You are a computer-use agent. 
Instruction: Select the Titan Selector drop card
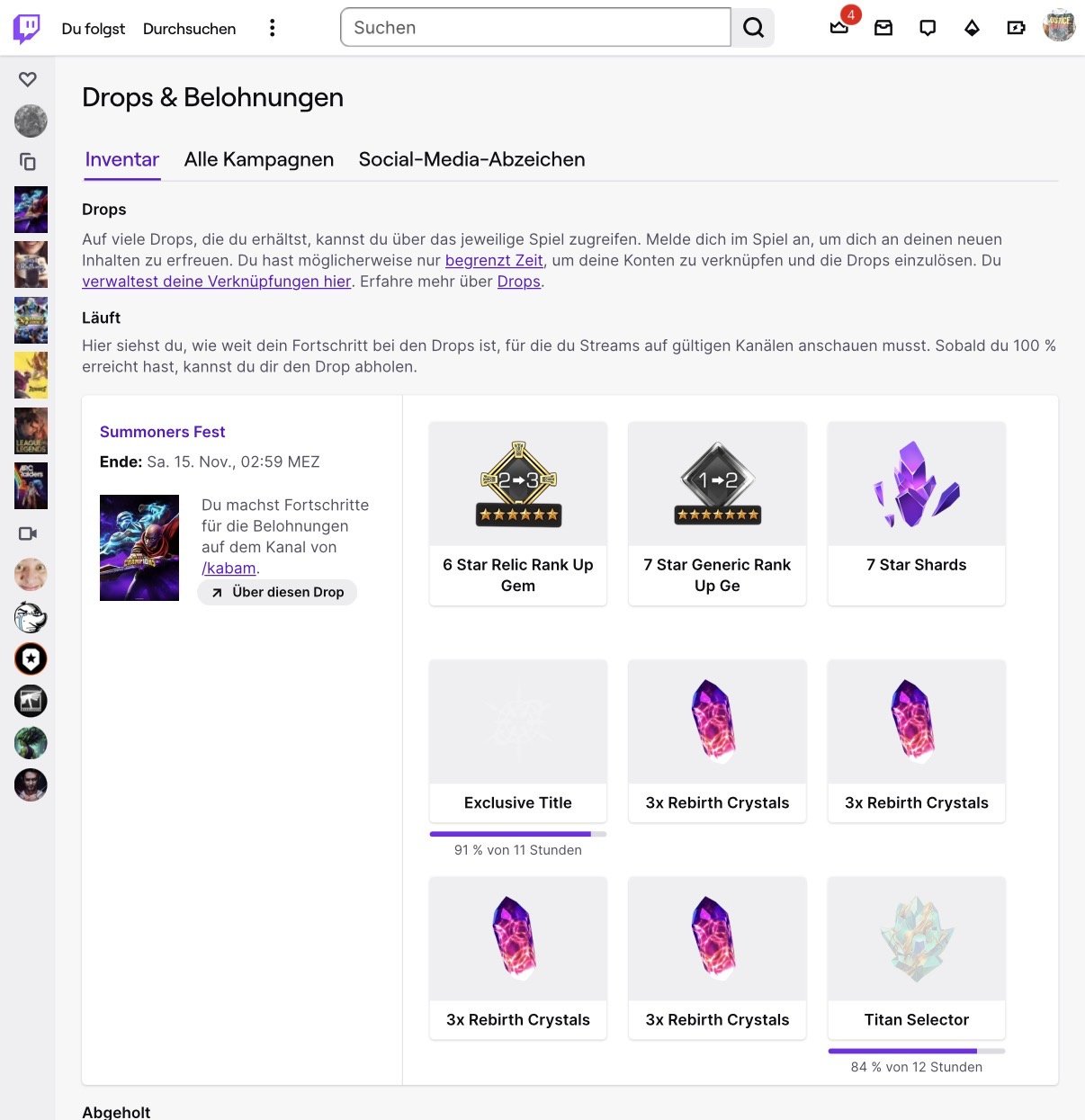[x=916, y=958]
